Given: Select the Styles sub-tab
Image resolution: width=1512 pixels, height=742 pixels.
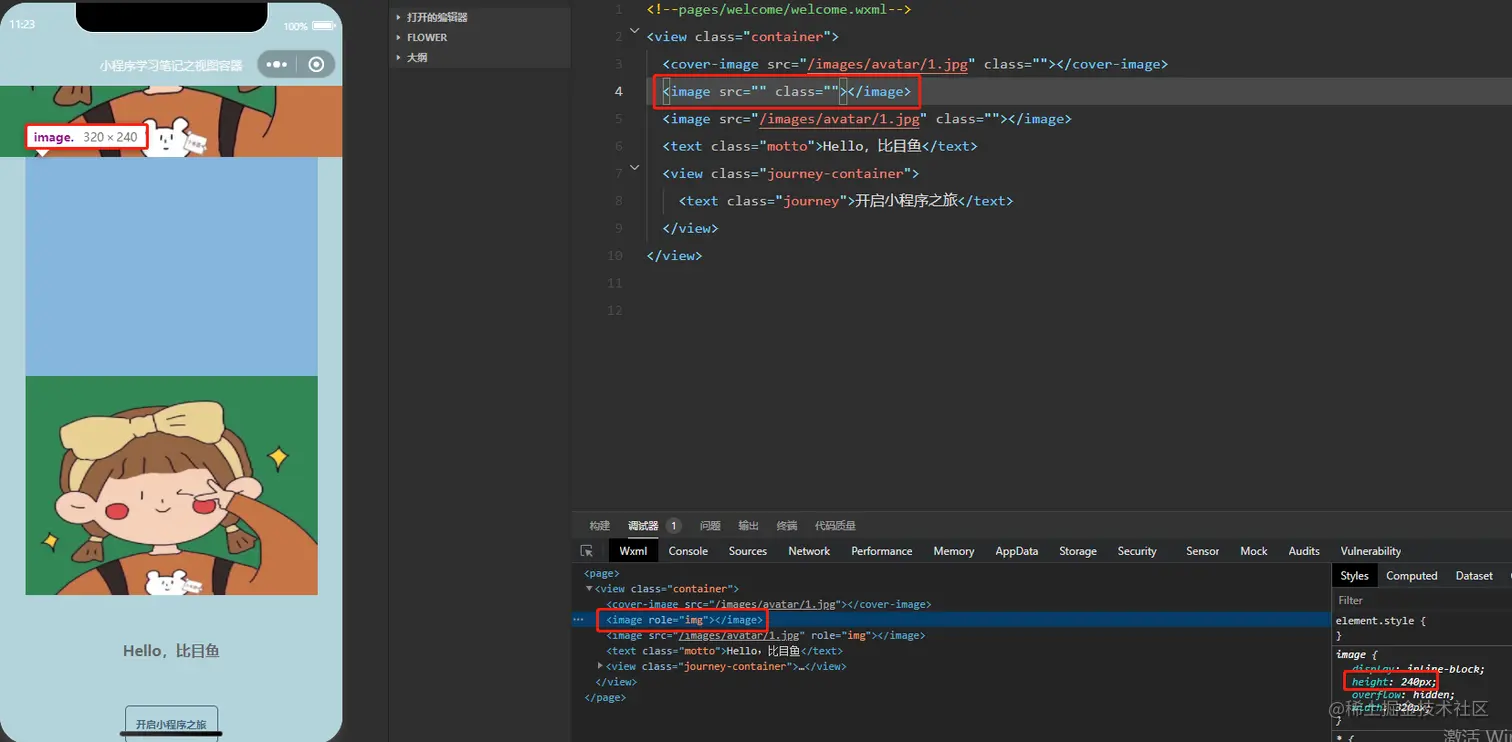Looking at the screenshot, I should click(1354, 576).
